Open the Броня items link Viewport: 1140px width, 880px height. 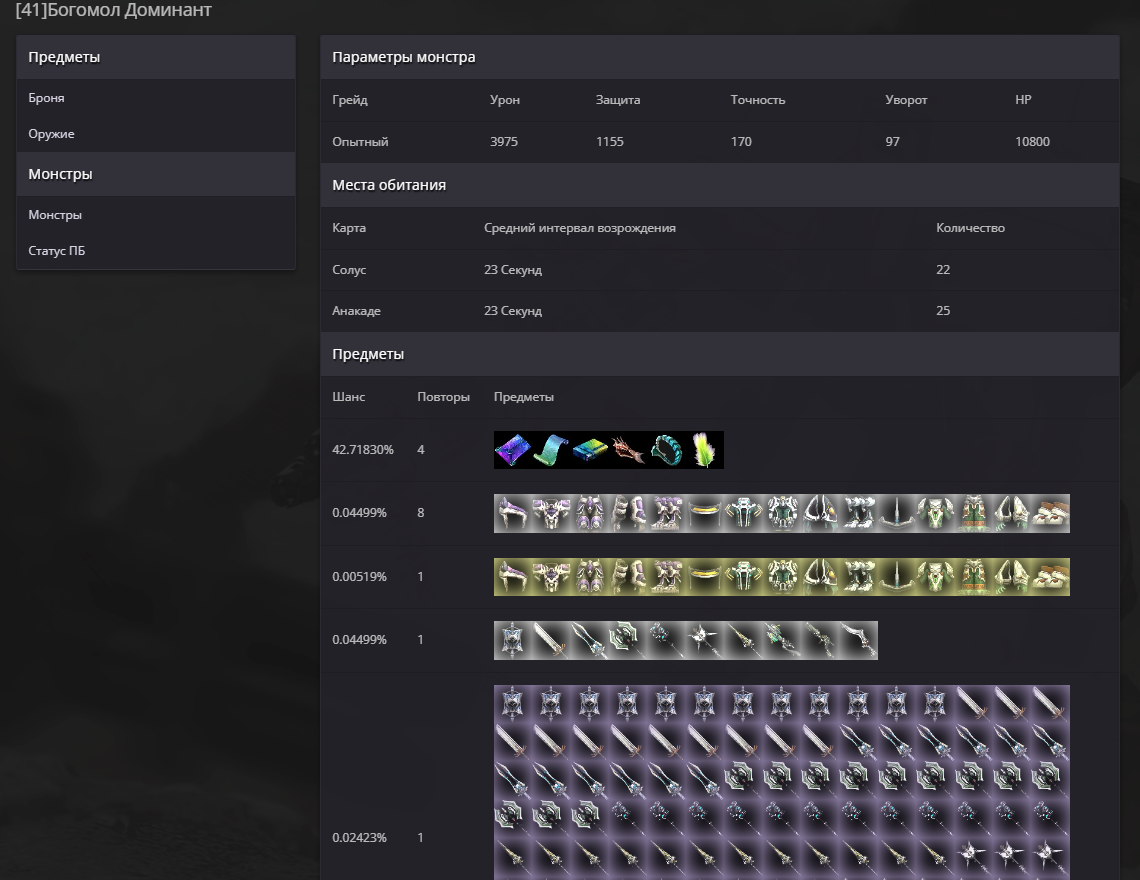[46, 98]
